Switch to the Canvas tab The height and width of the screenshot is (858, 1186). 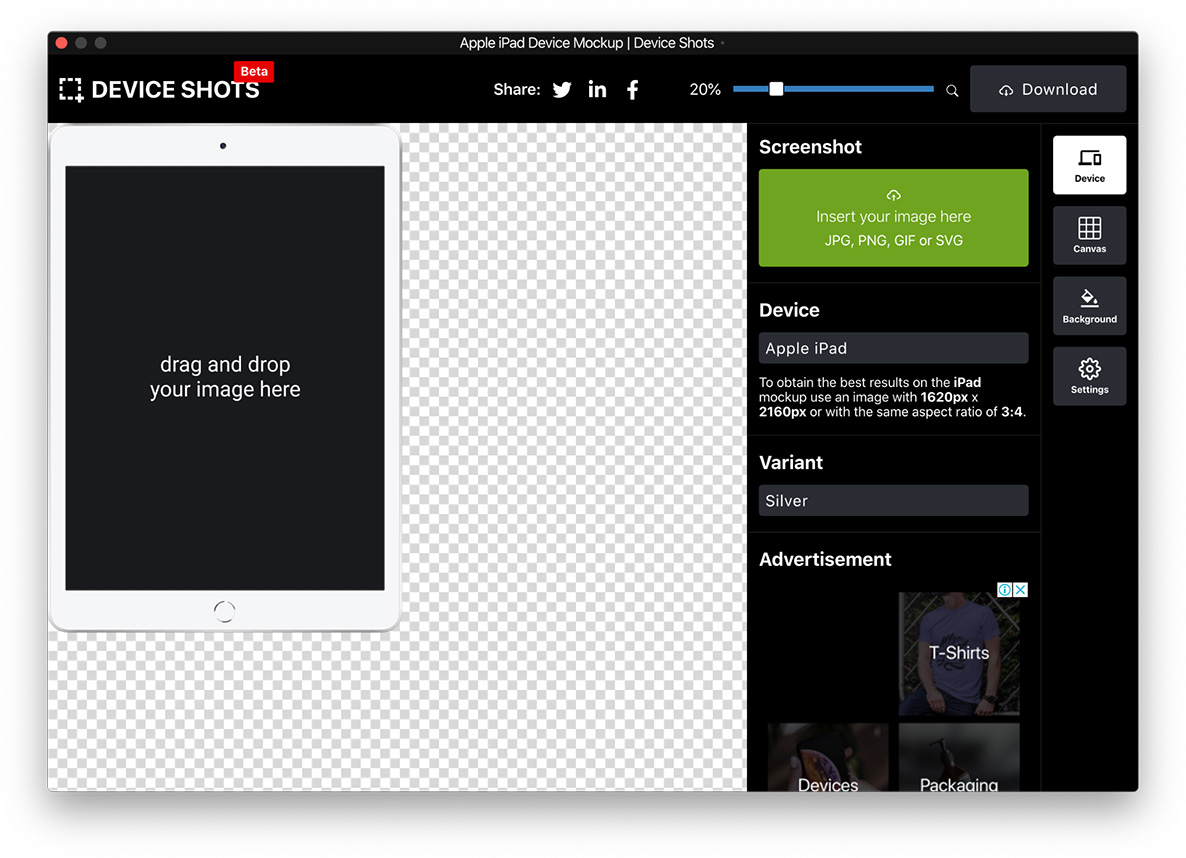(x=1089, y=235)
